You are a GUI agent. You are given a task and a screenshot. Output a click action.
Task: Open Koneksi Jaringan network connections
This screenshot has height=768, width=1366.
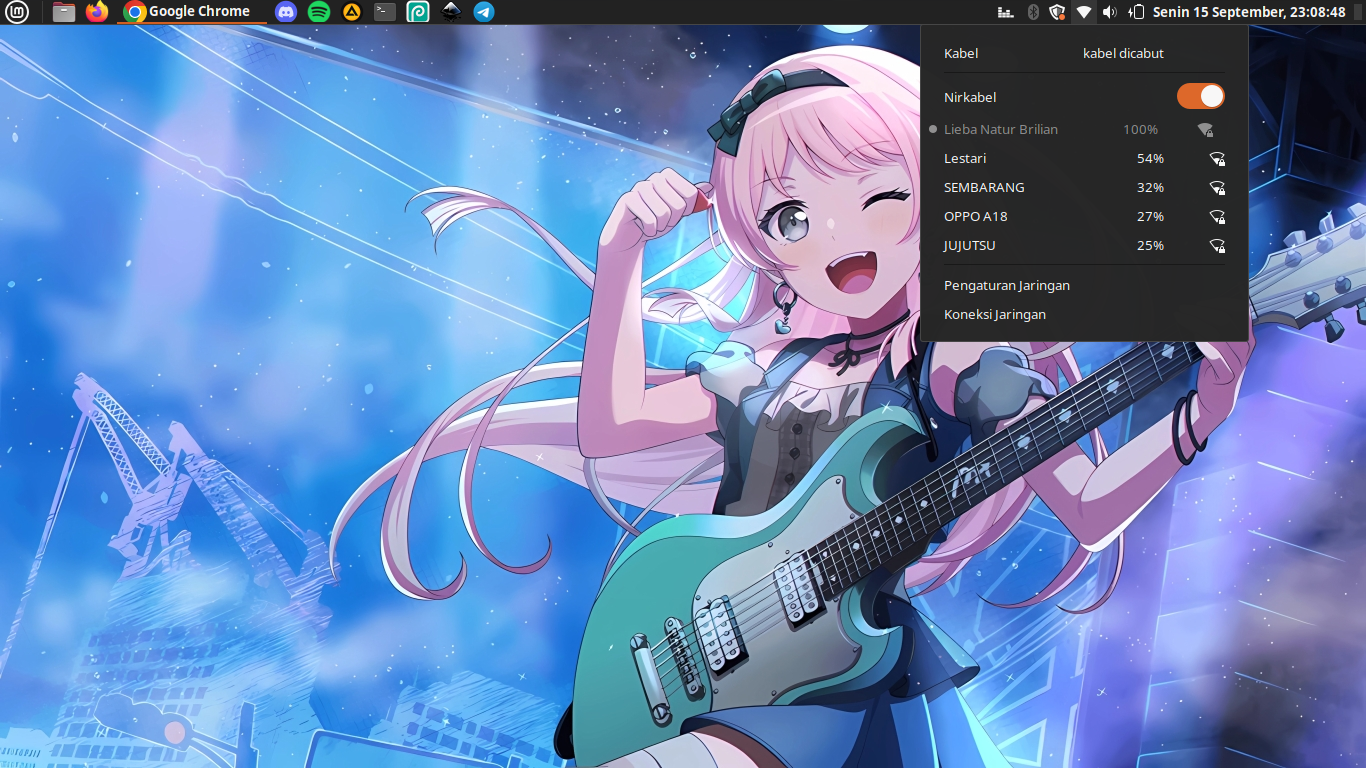click(x=1084, y=314)
